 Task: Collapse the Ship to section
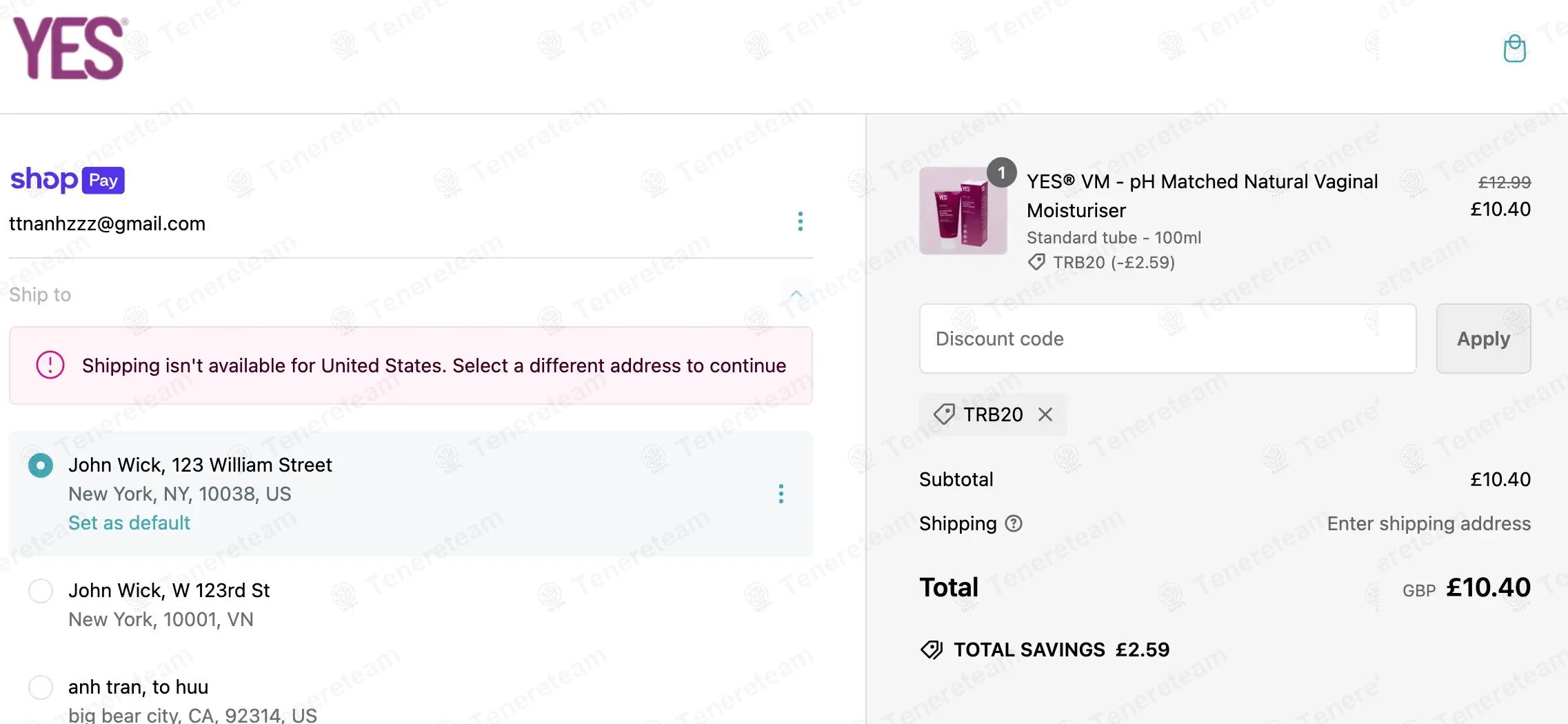click(x=796, y=294)
